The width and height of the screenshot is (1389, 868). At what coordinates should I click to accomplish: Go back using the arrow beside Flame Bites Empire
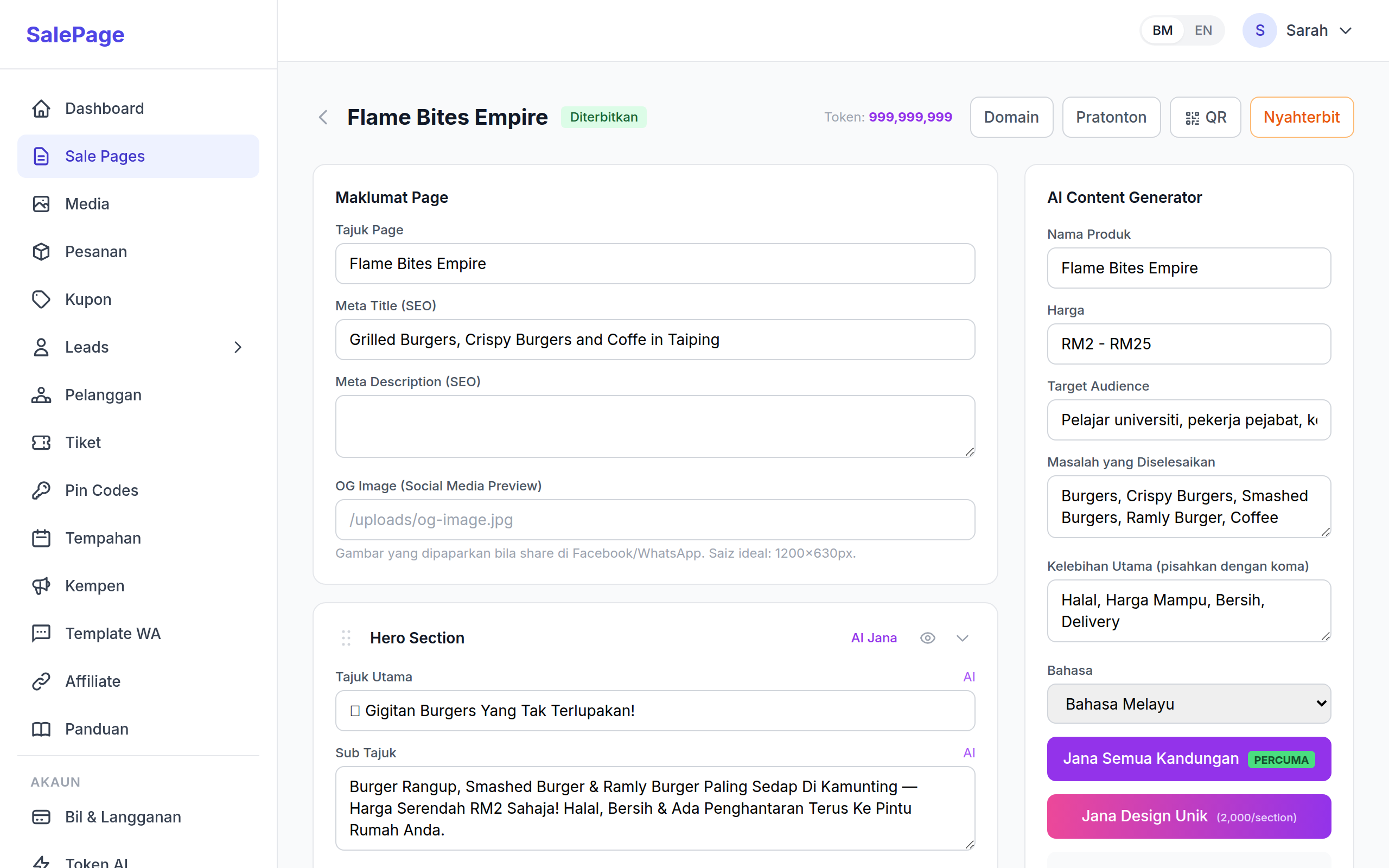coord(323,117)
